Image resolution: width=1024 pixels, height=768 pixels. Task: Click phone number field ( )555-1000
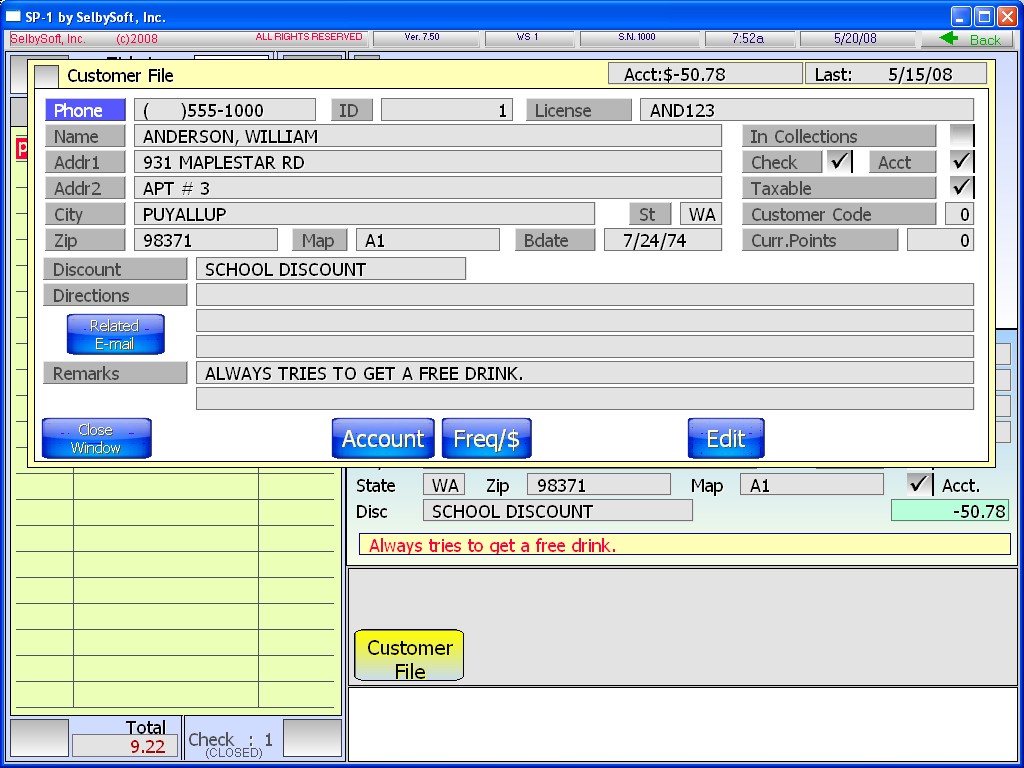point(225,110)
